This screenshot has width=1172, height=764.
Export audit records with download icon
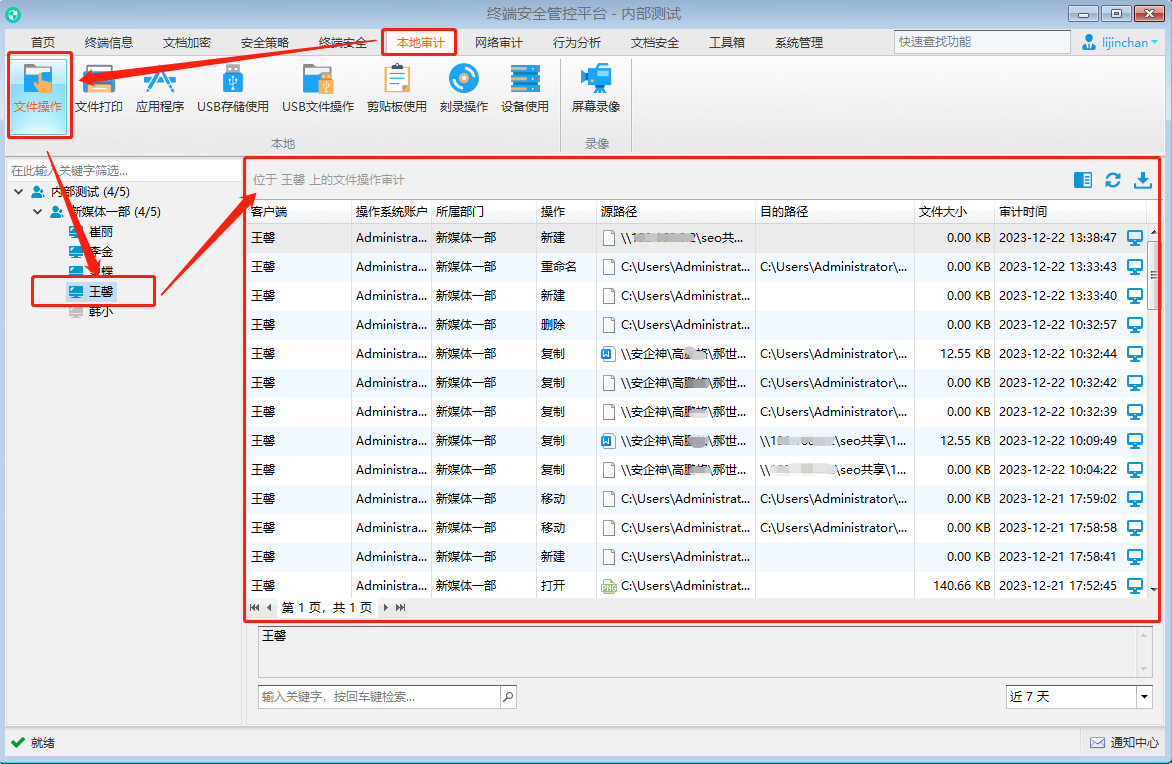click(1143, 180)
